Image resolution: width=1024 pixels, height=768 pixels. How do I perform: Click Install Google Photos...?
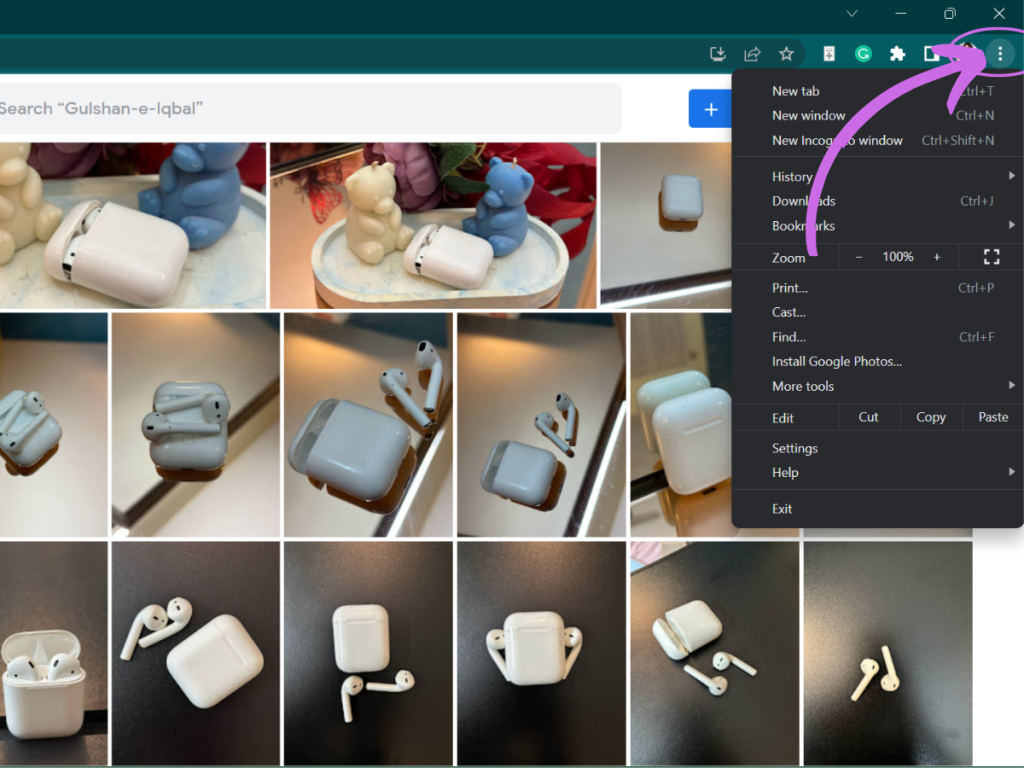pyautogui.click(x=837, y=361)
